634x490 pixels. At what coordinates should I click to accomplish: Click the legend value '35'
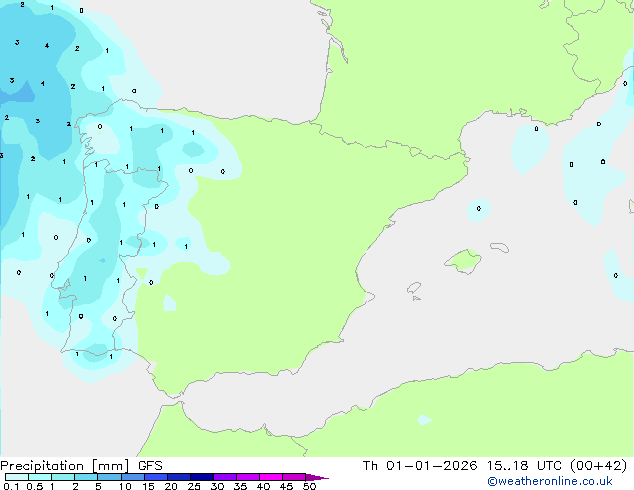pos(240,486)
